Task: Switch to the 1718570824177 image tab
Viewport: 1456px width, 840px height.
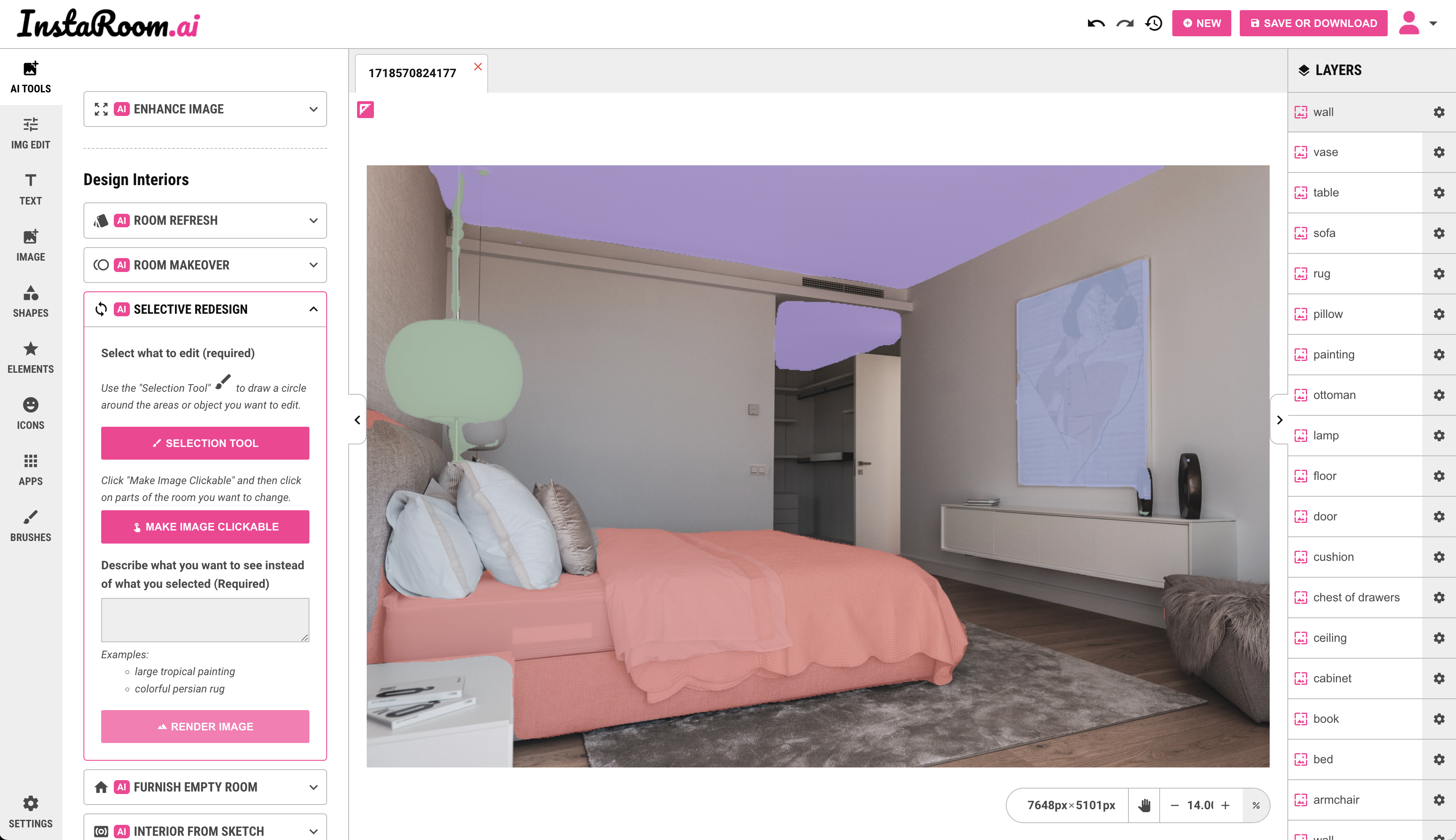Action: (x=412, y=73)
